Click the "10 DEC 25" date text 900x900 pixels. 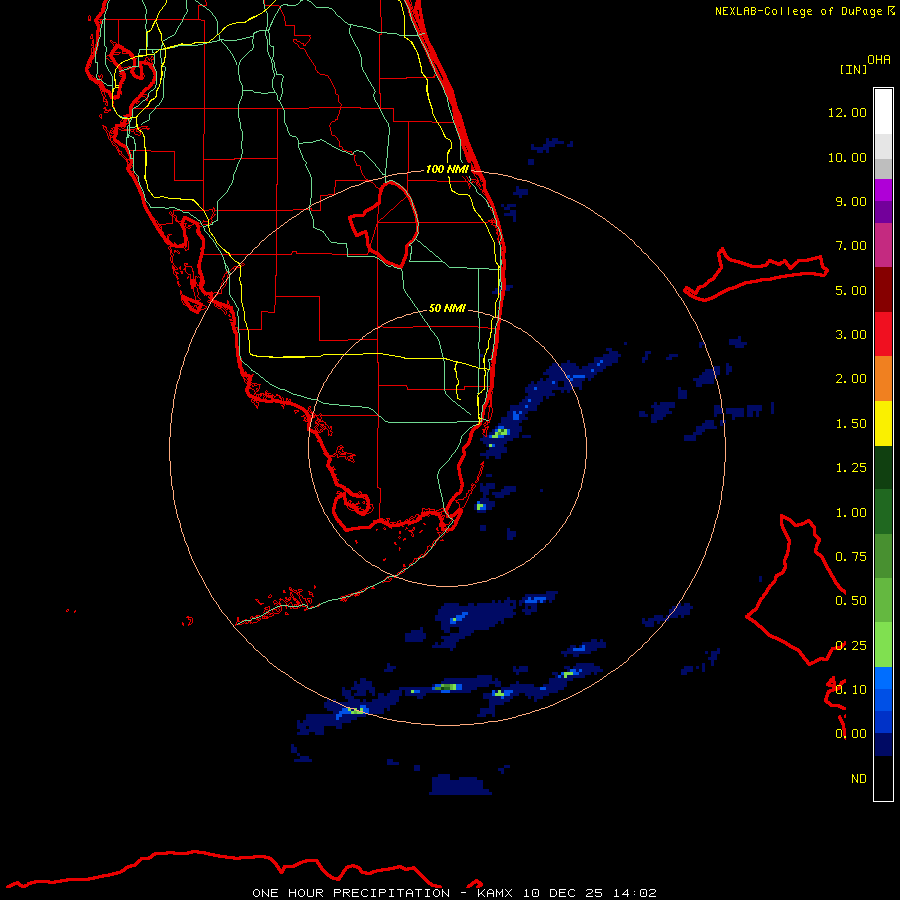562,893
